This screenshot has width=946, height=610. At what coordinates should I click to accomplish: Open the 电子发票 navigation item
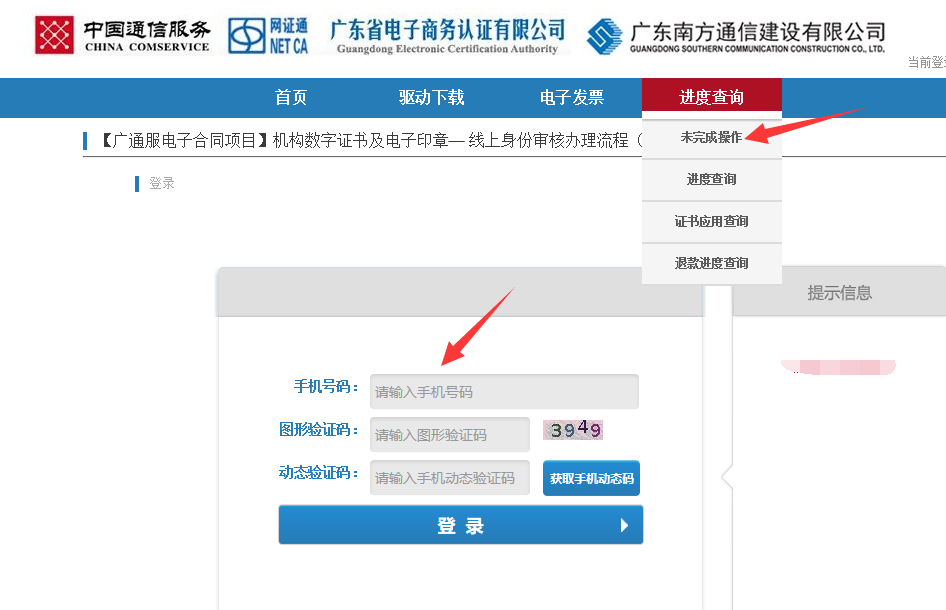pos(572,98)
